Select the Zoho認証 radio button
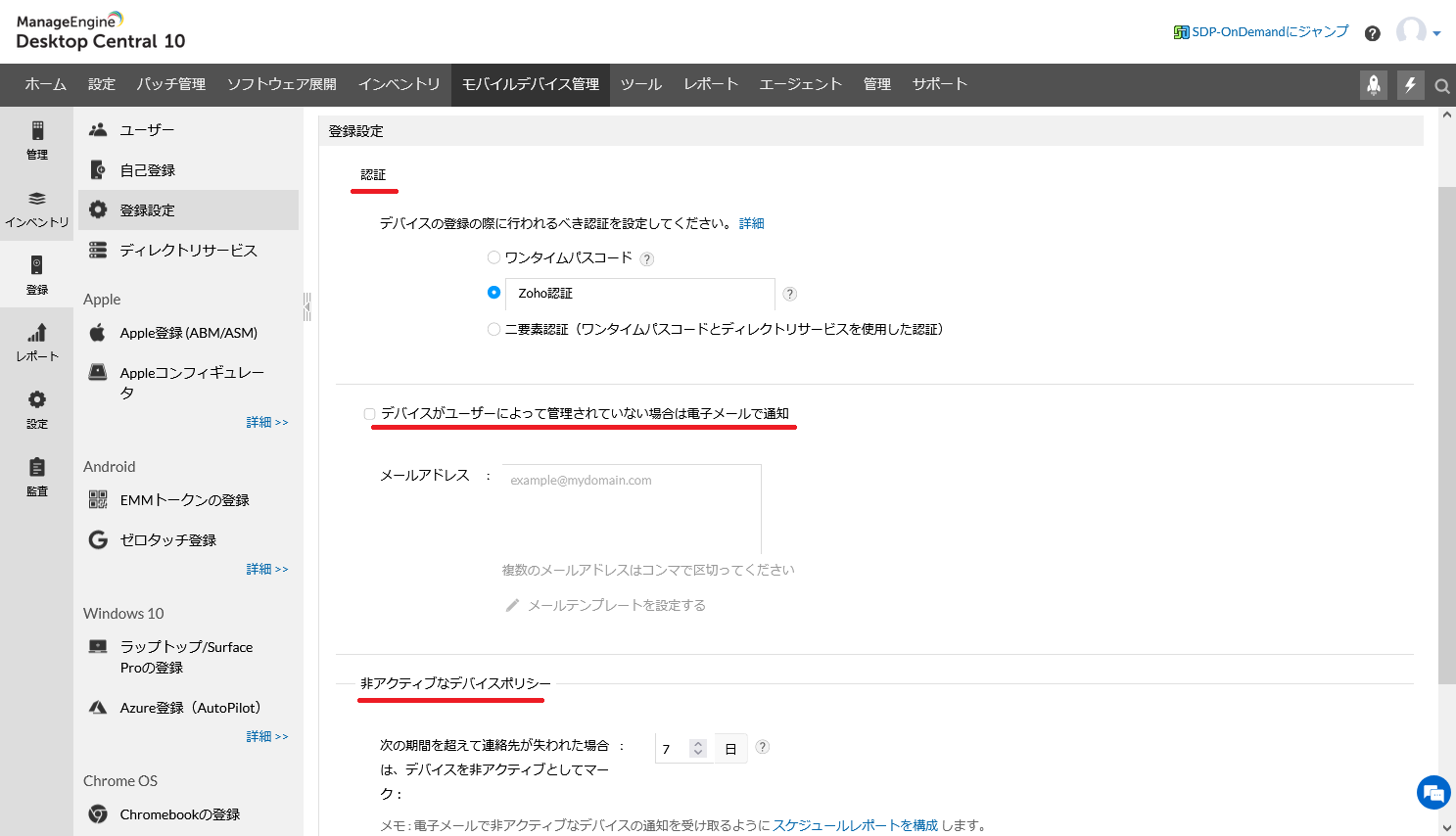Screen dimensions: 1456x836 [494, 293]
